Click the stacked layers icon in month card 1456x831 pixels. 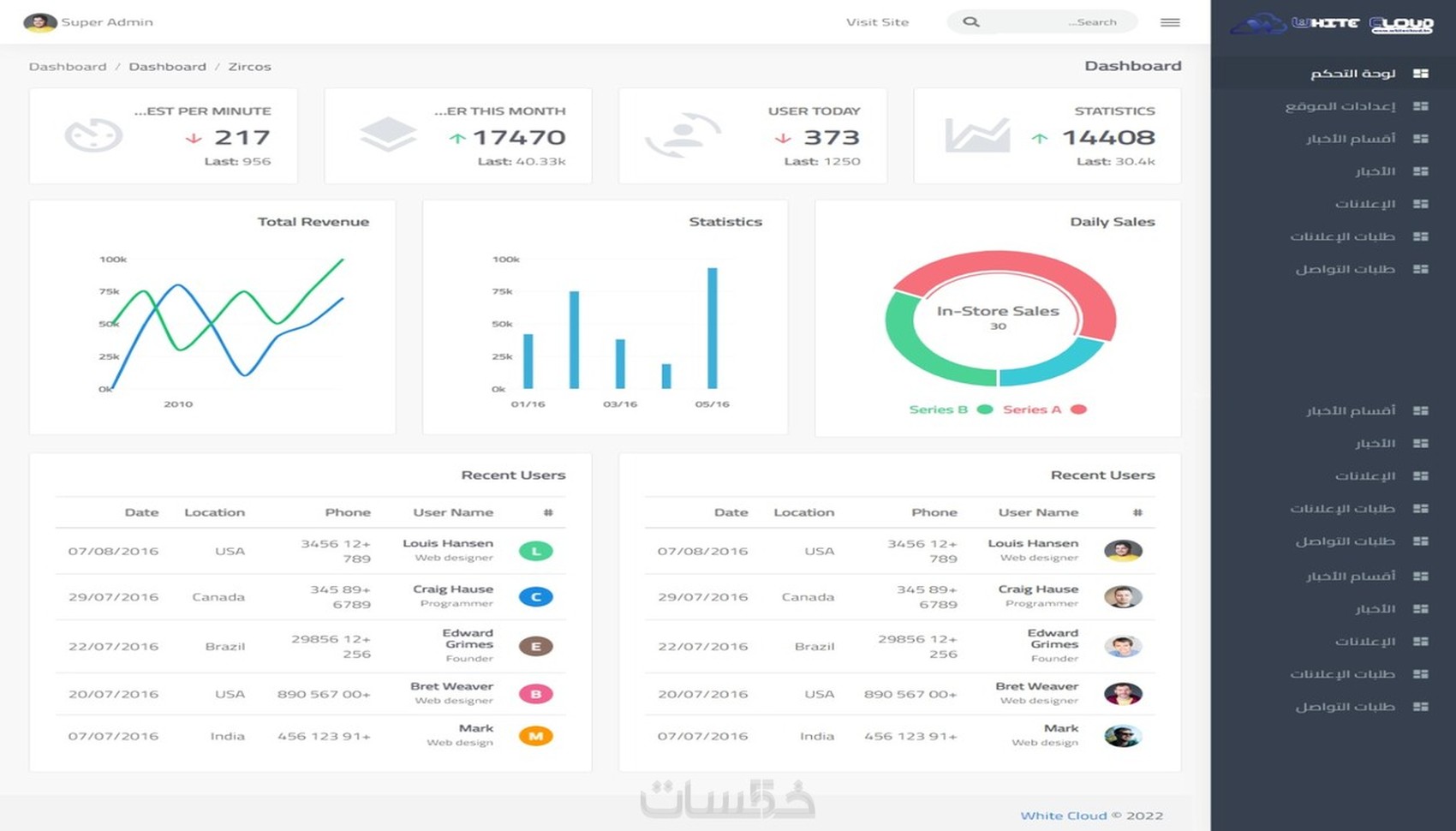tap(388, 135)
